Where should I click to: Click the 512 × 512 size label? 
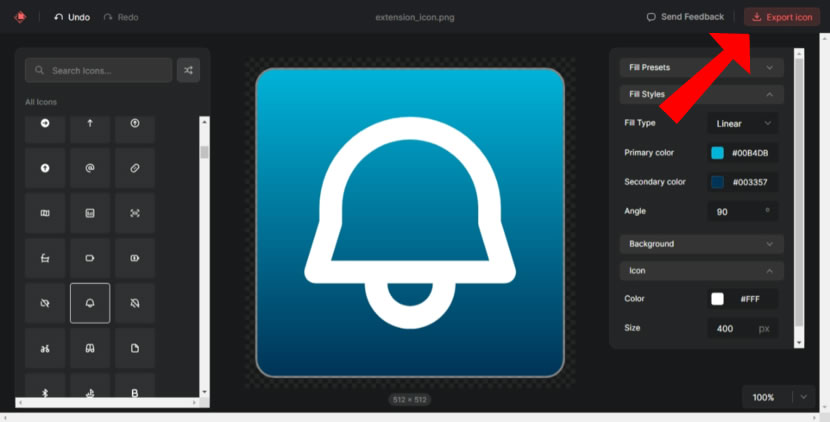[x=410, y=400]
